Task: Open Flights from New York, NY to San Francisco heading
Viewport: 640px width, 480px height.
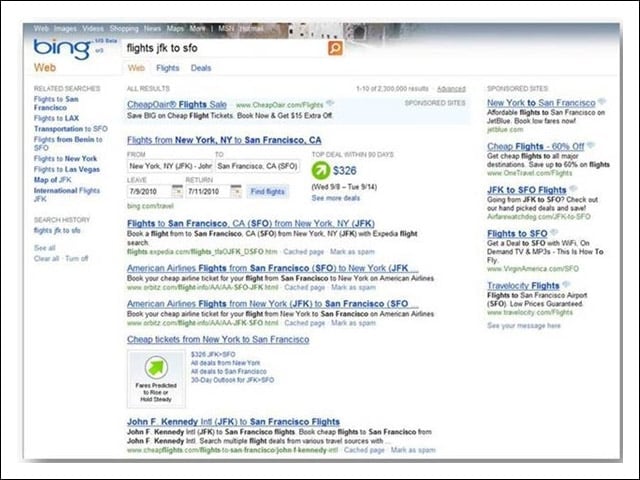Action: (x=224, y=140)
